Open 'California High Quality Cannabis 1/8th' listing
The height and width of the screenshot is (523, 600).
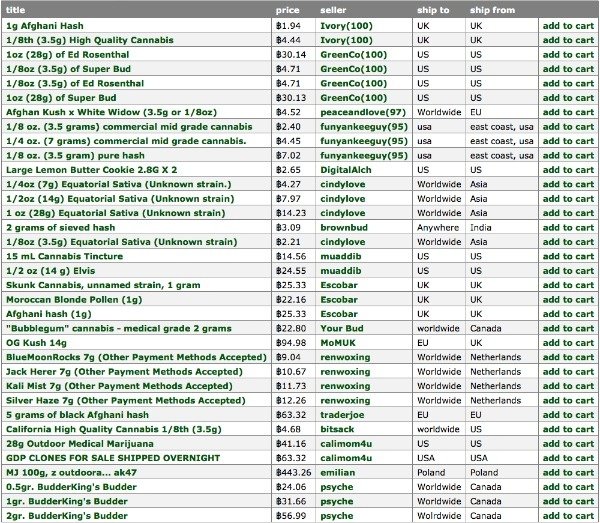114,429
